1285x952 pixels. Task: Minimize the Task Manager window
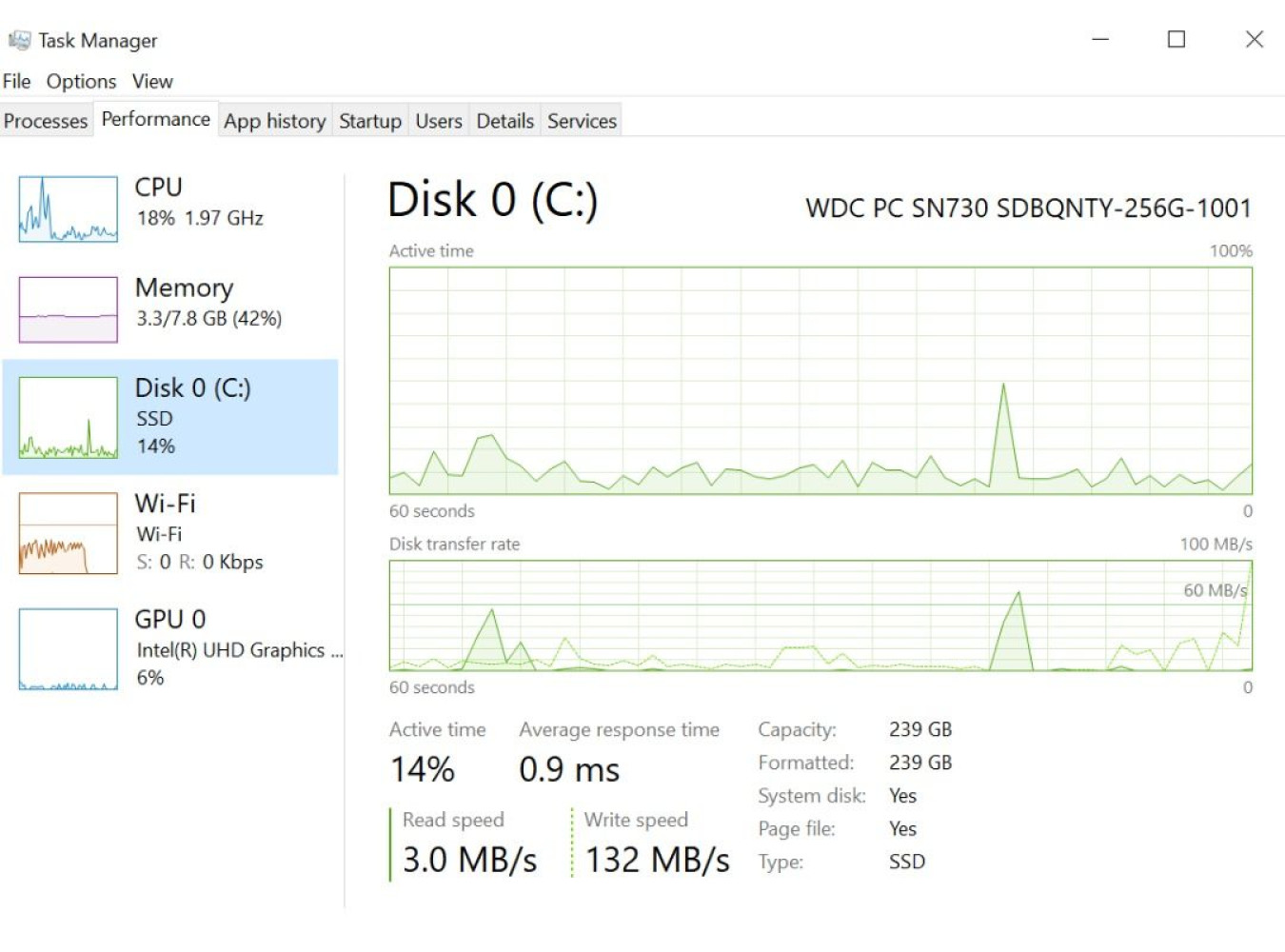(x=1100, y=39)
